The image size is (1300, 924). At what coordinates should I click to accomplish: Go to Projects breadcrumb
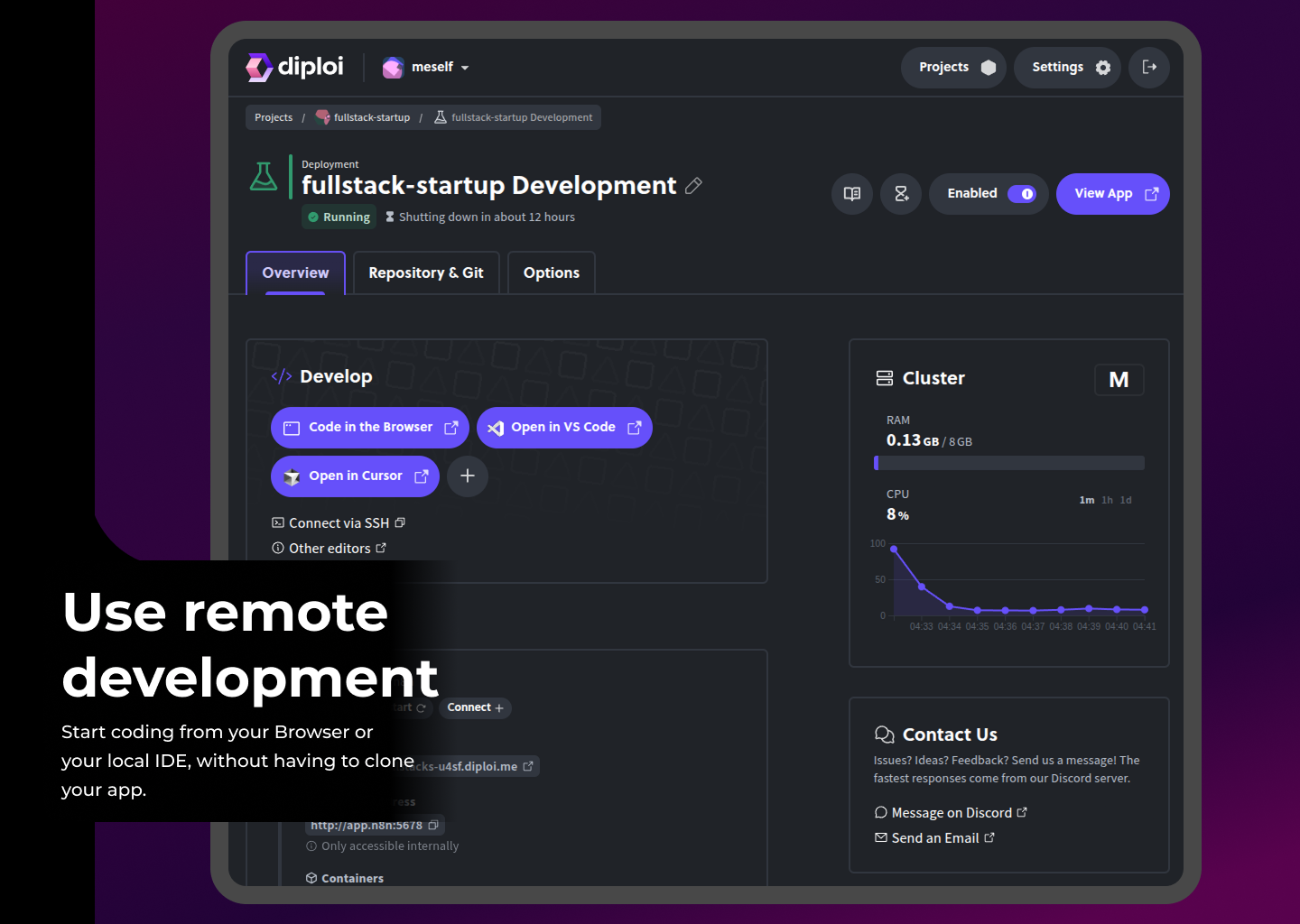274,117
